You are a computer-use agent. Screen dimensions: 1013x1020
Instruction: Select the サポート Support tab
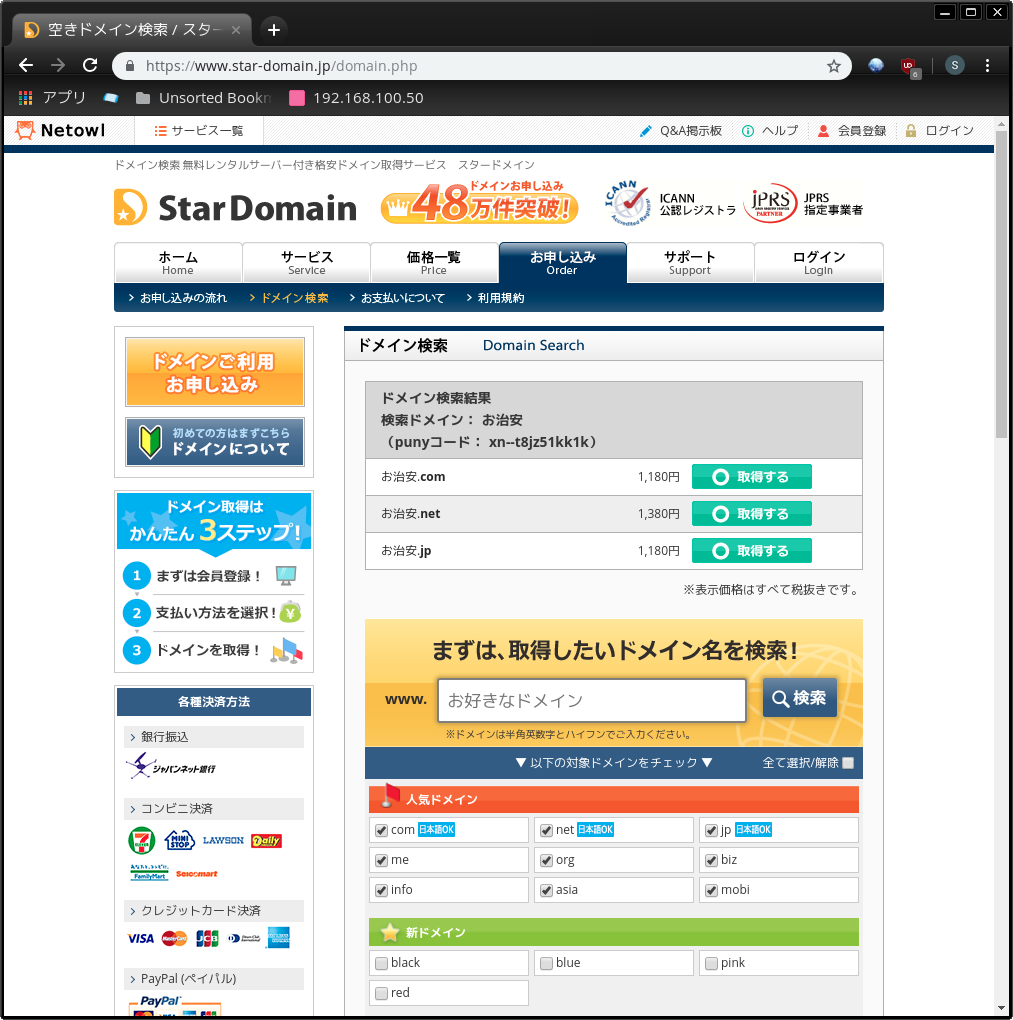tap(690, 263)
